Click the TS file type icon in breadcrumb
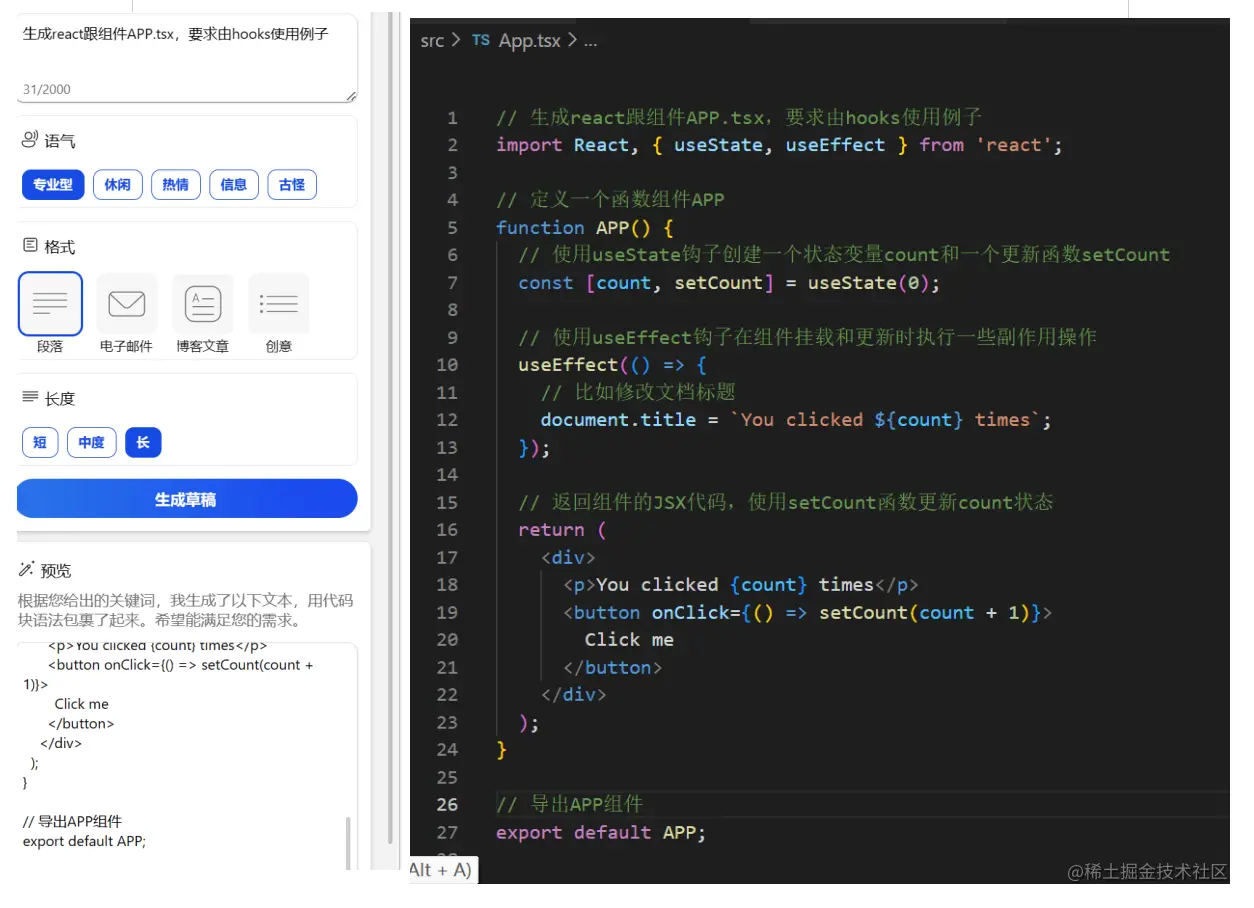Image resolution: width=1254 pixels, height=908 pixels. [481, 40]
